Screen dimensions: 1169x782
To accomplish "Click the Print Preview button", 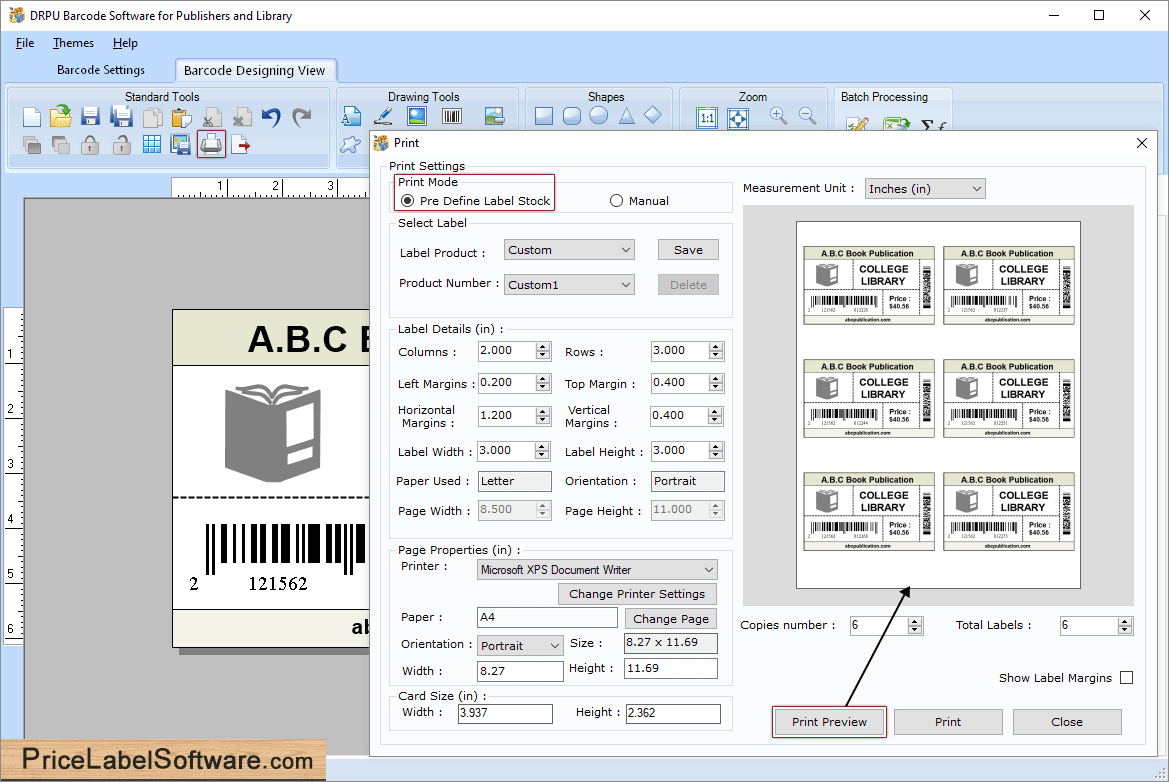I will pos(828,721).
